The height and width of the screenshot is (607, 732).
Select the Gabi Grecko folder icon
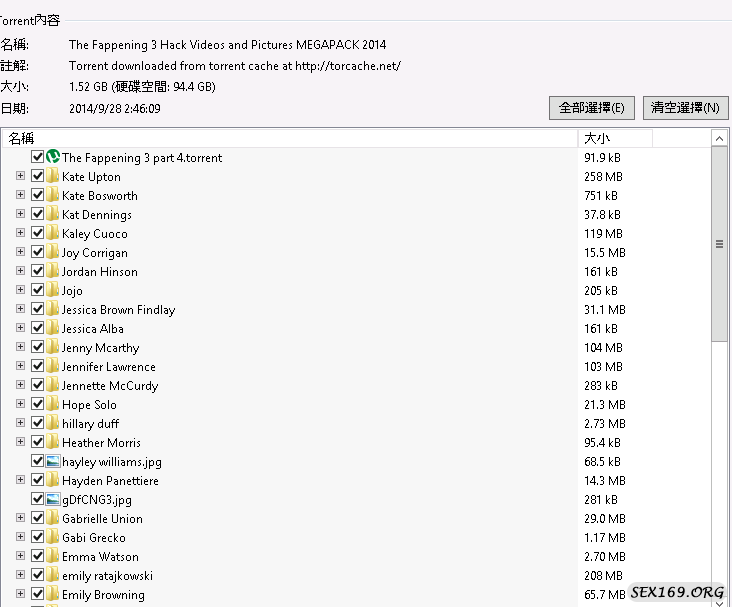coord(53,537)
